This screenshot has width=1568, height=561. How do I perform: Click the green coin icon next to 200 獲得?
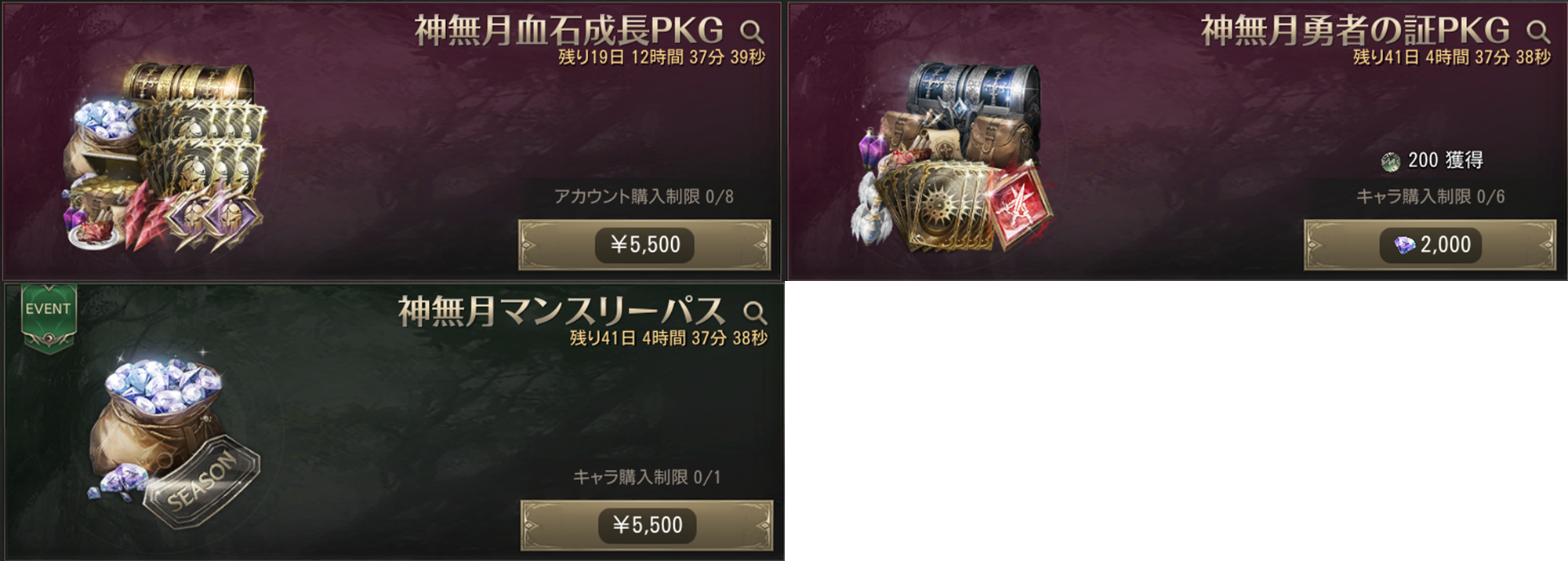pos(1391,162)
